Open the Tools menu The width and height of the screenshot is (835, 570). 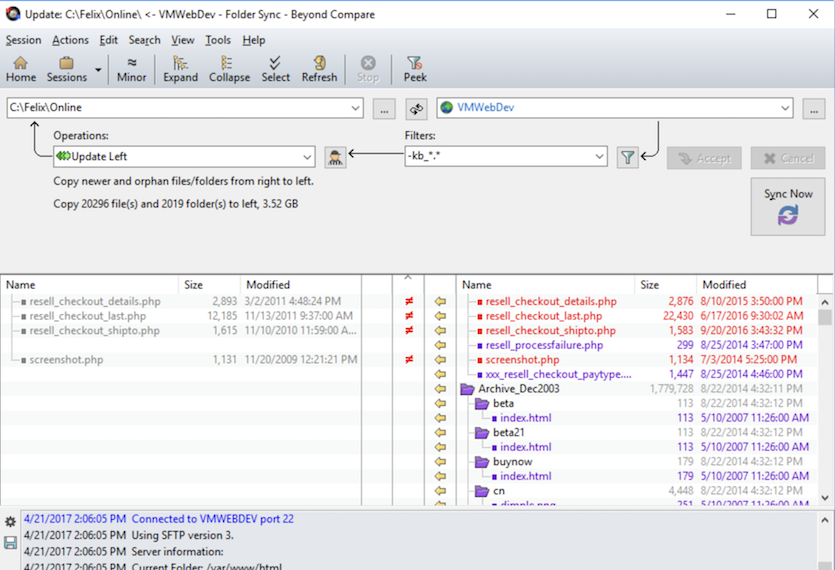[x=218, y=40]
